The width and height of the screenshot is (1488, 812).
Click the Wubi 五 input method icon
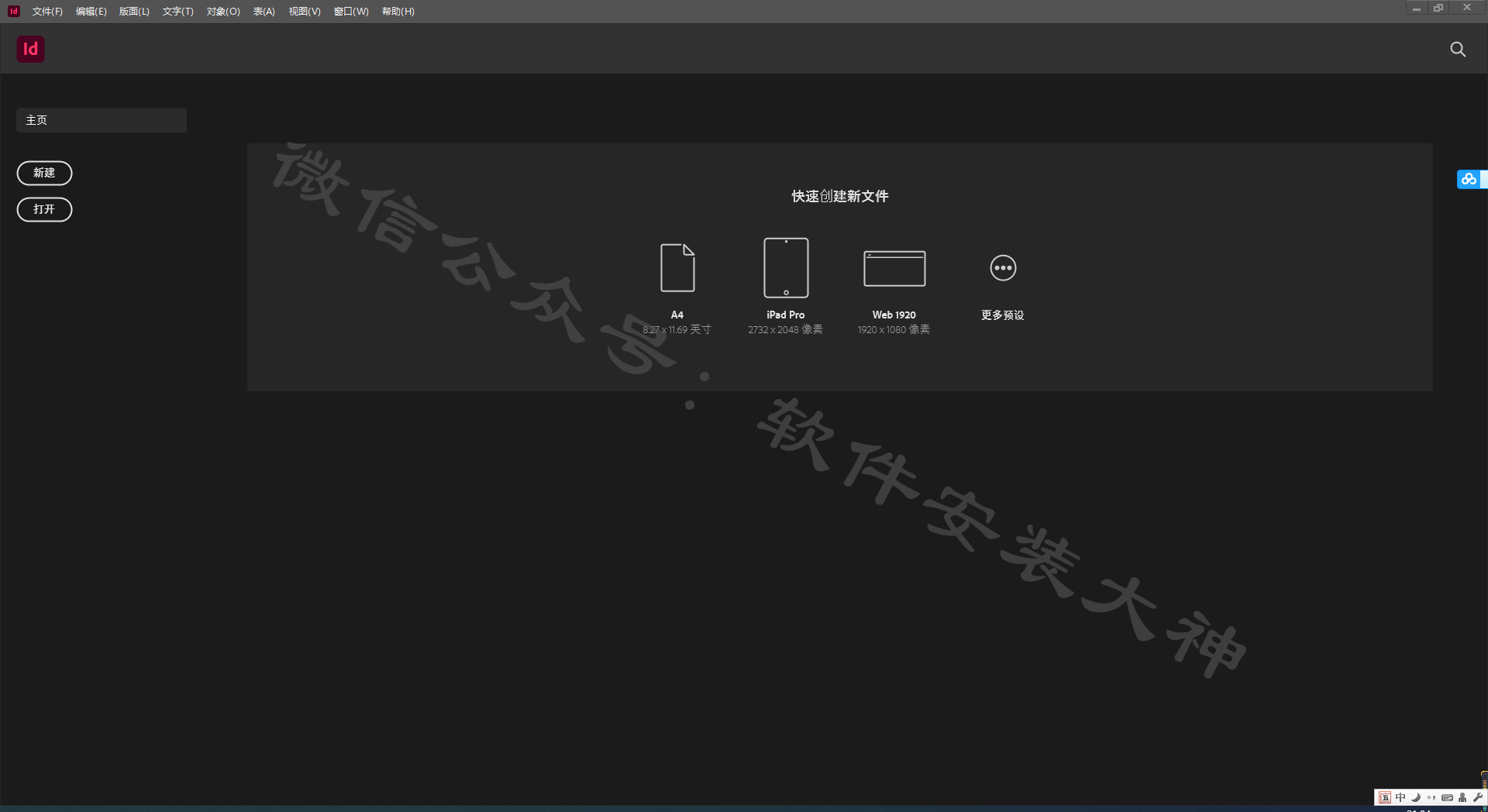(1385, 797)
